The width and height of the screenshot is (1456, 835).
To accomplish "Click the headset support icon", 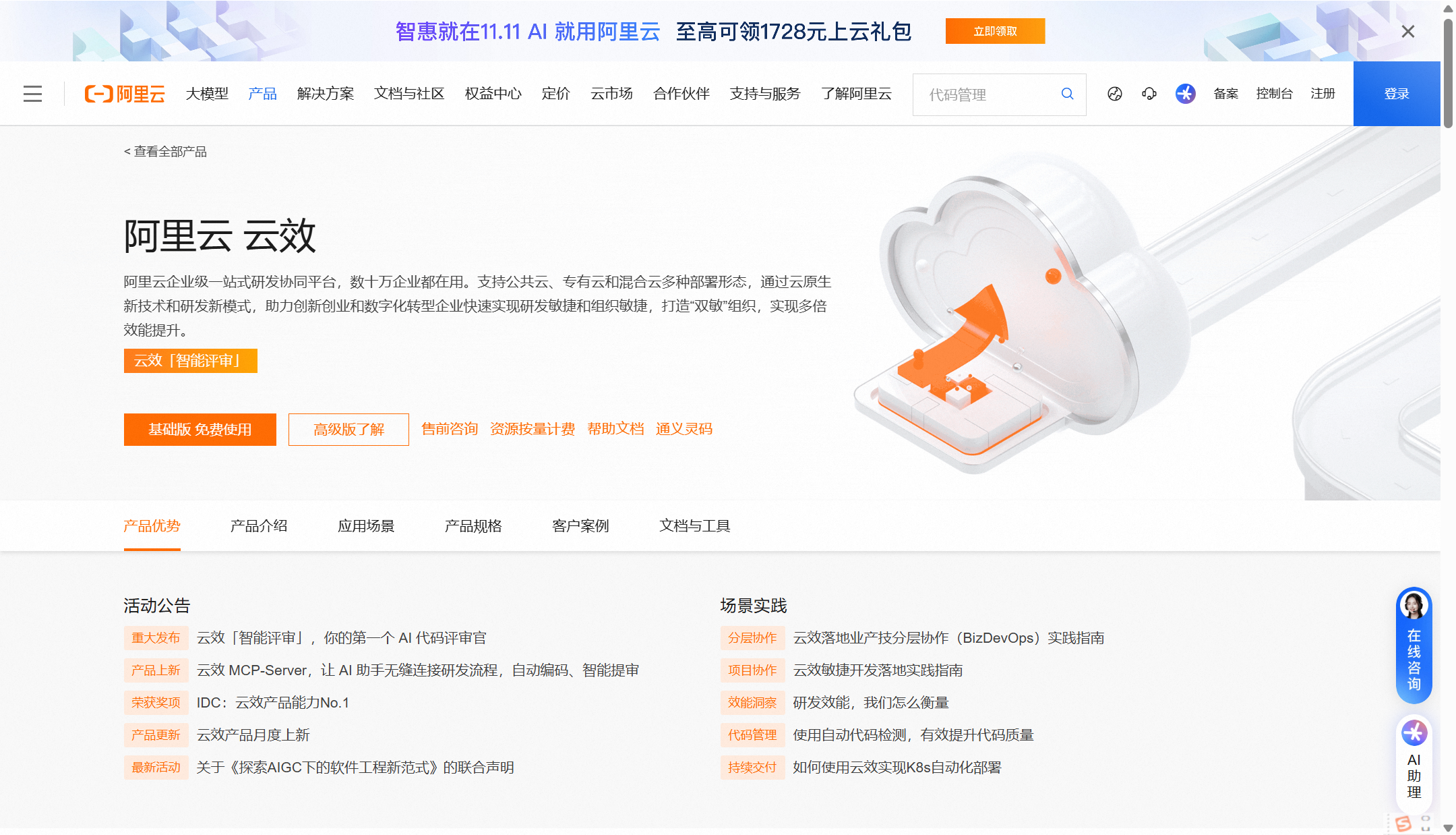I will pos(1149,94).
